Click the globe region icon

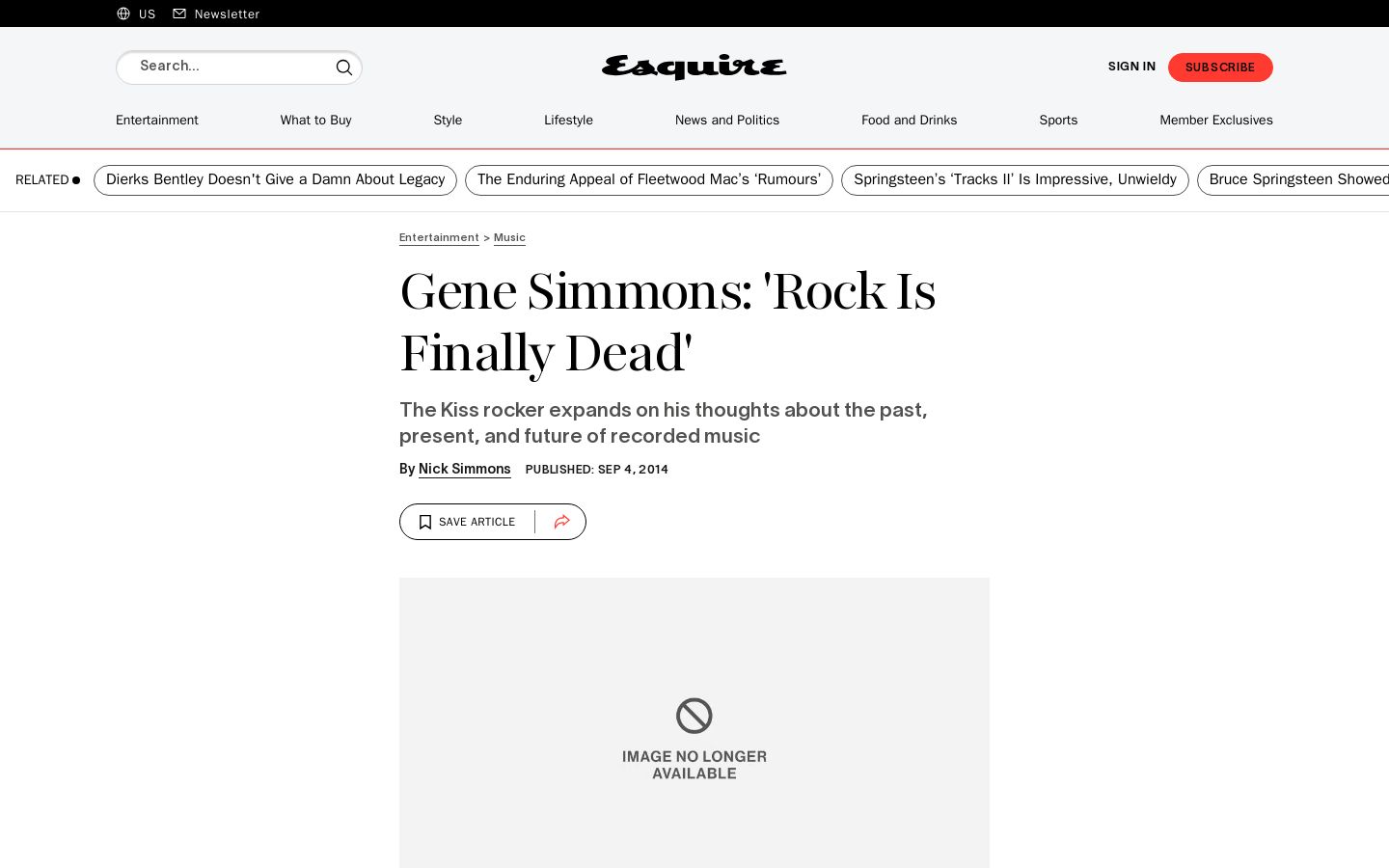pyautogui.click(x=123, y=14)
